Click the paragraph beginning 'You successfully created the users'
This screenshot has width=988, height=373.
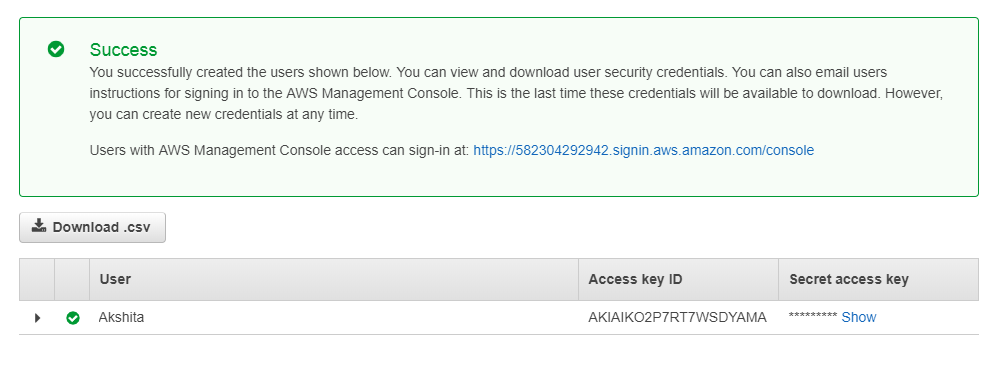click(516, 94)
